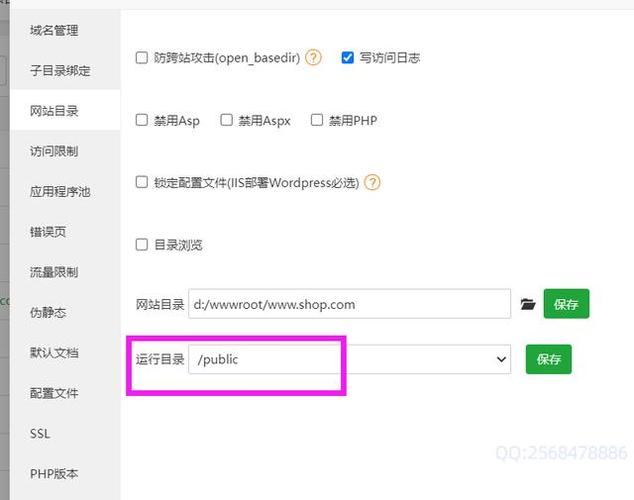634x500 pixels.
Task: Open the 错误页 tab
Action: (66, 232)
